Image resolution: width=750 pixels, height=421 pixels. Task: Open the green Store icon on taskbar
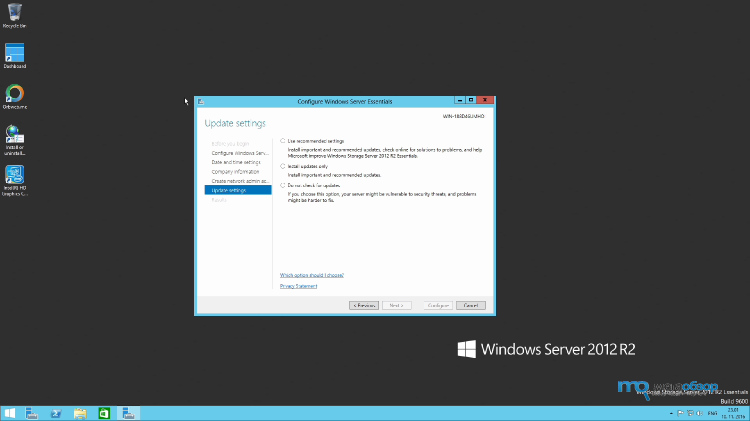[104, 413]
